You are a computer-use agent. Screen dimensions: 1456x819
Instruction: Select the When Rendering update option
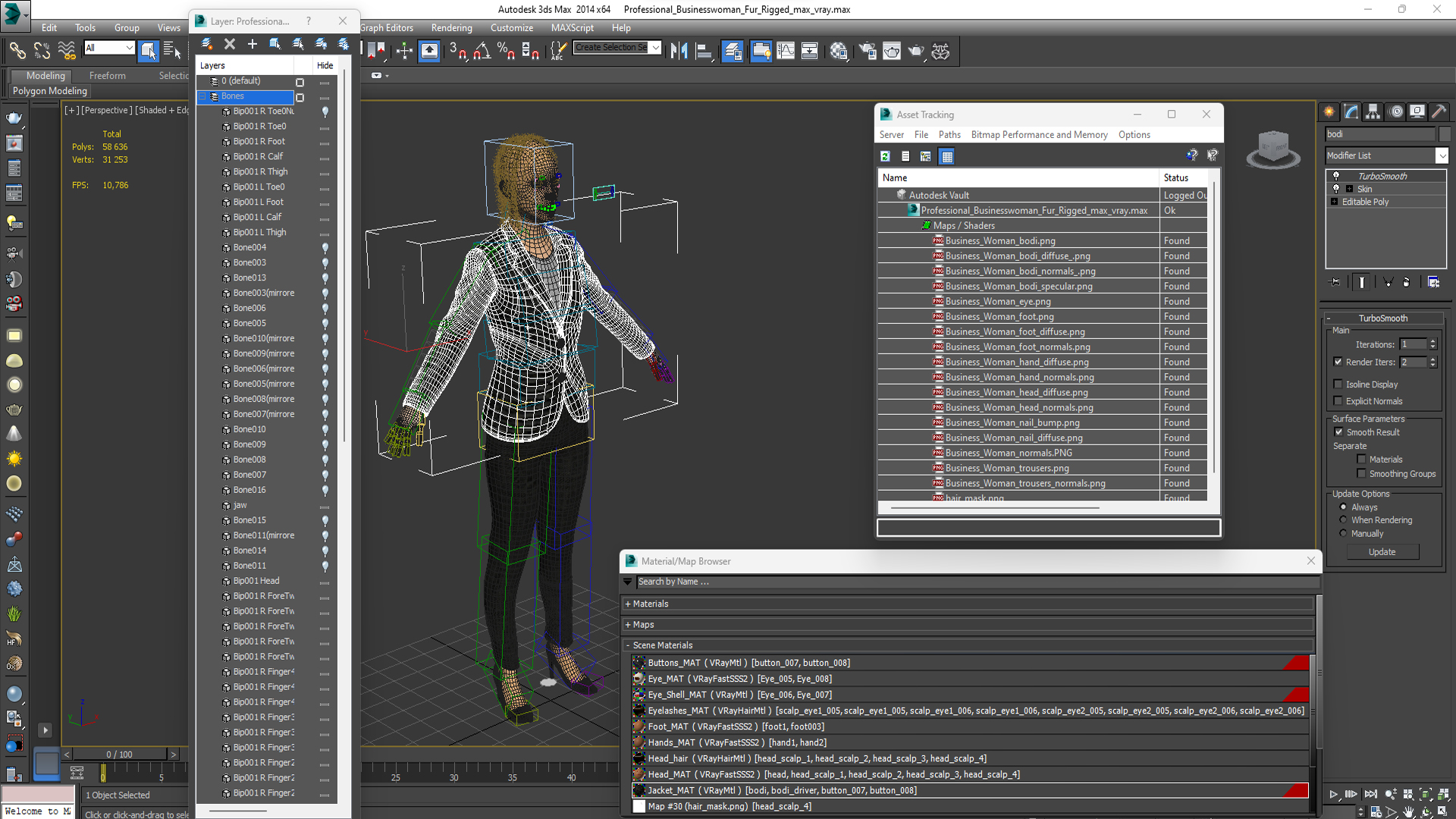click(x=1343, y=520)
